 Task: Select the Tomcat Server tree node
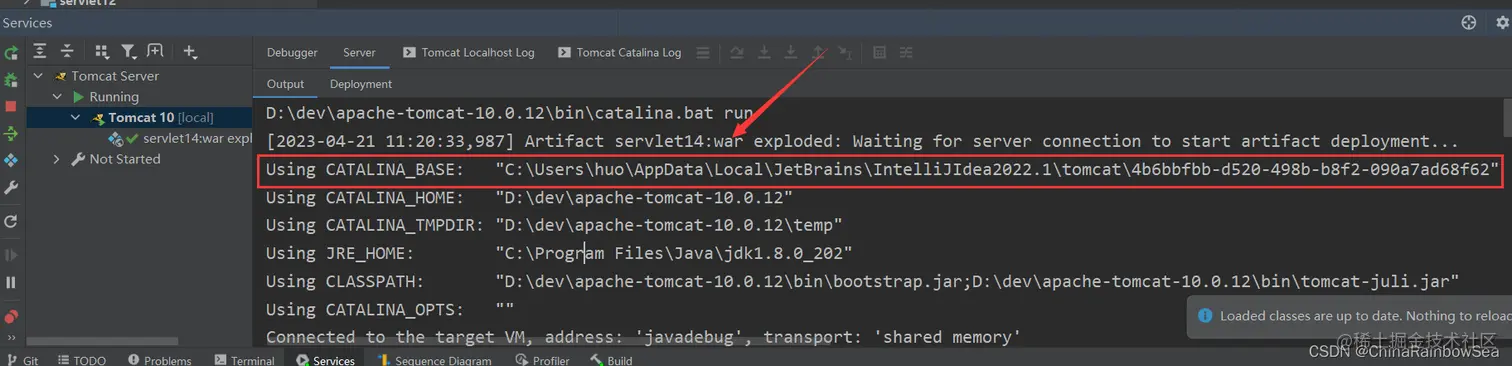(115, 76)
